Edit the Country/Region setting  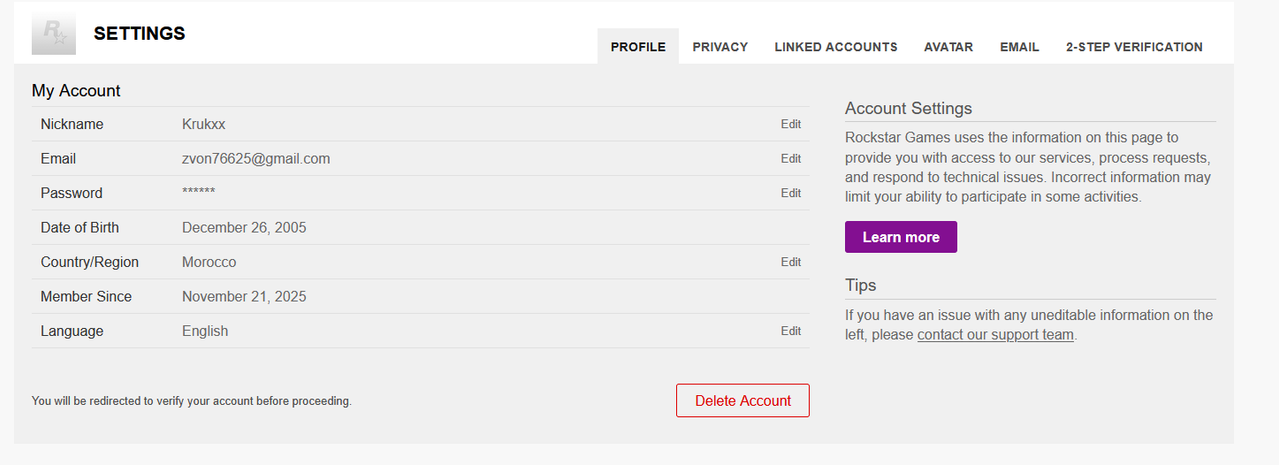(791, 262)
